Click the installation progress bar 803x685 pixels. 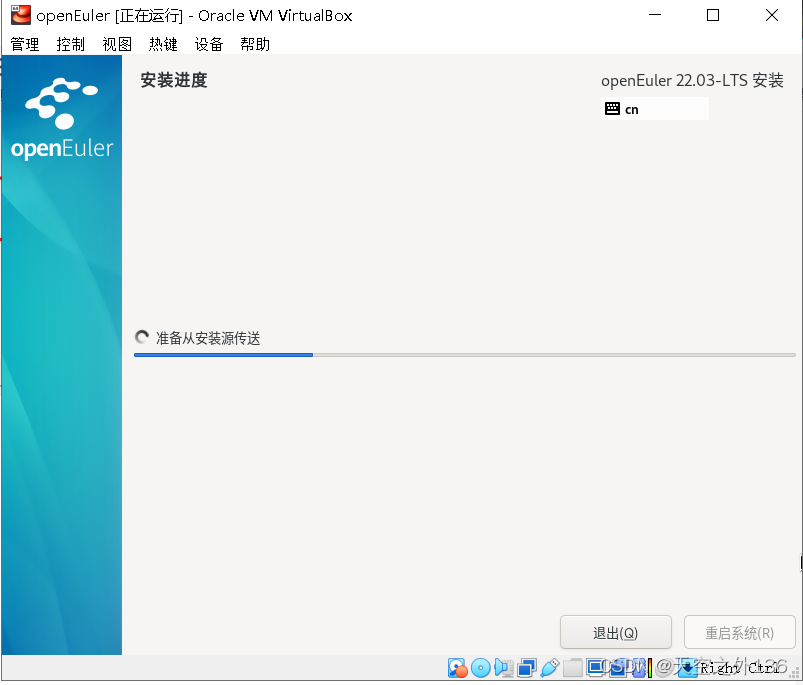[x=464, y=355]
